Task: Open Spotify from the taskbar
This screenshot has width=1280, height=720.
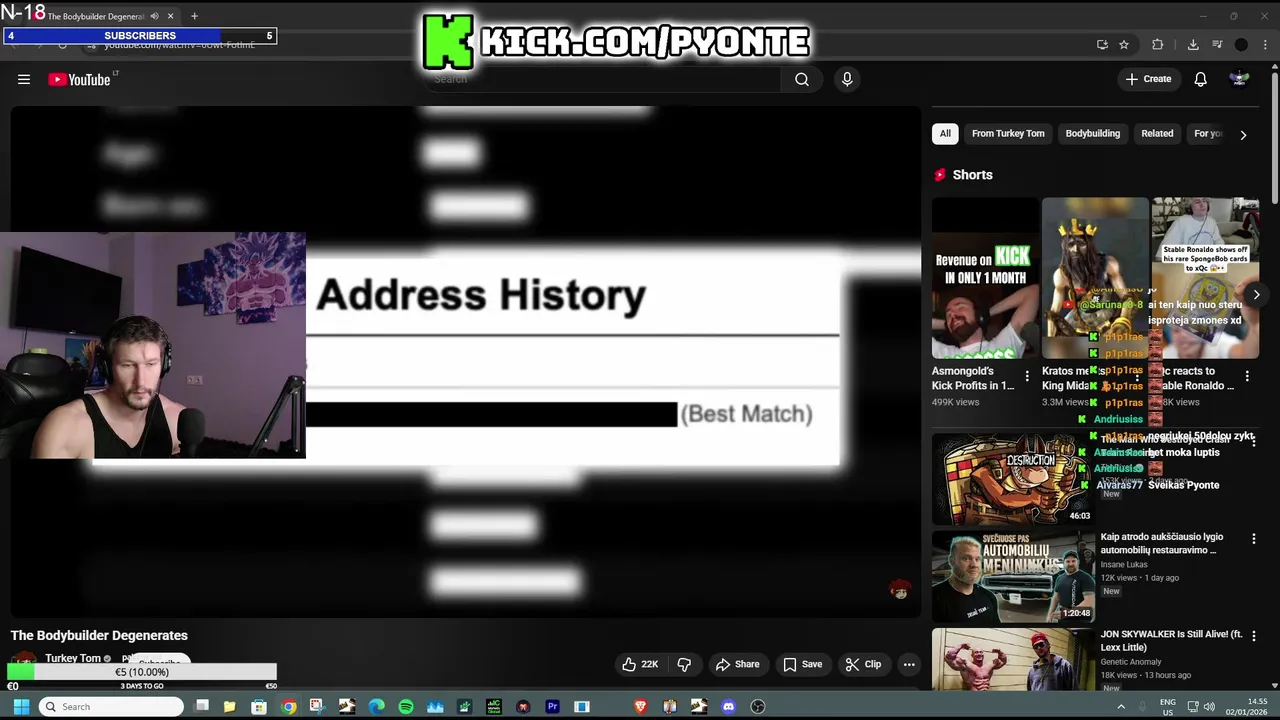Action: pos(406,706)
